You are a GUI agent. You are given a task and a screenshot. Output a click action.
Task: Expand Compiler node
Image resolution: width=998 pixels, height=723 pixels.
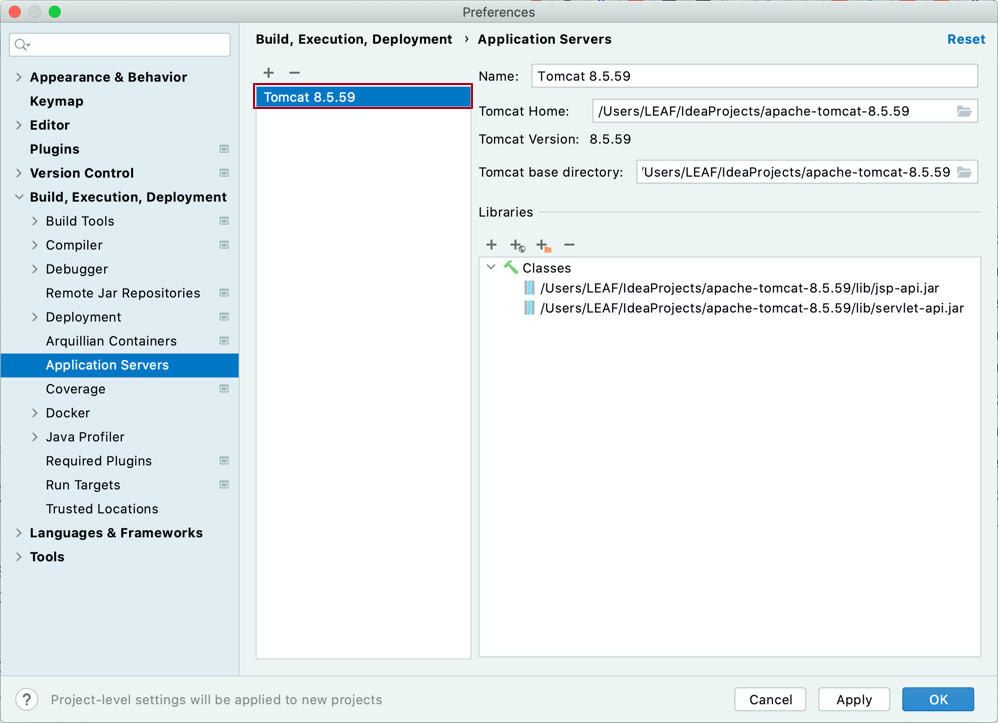34,245
